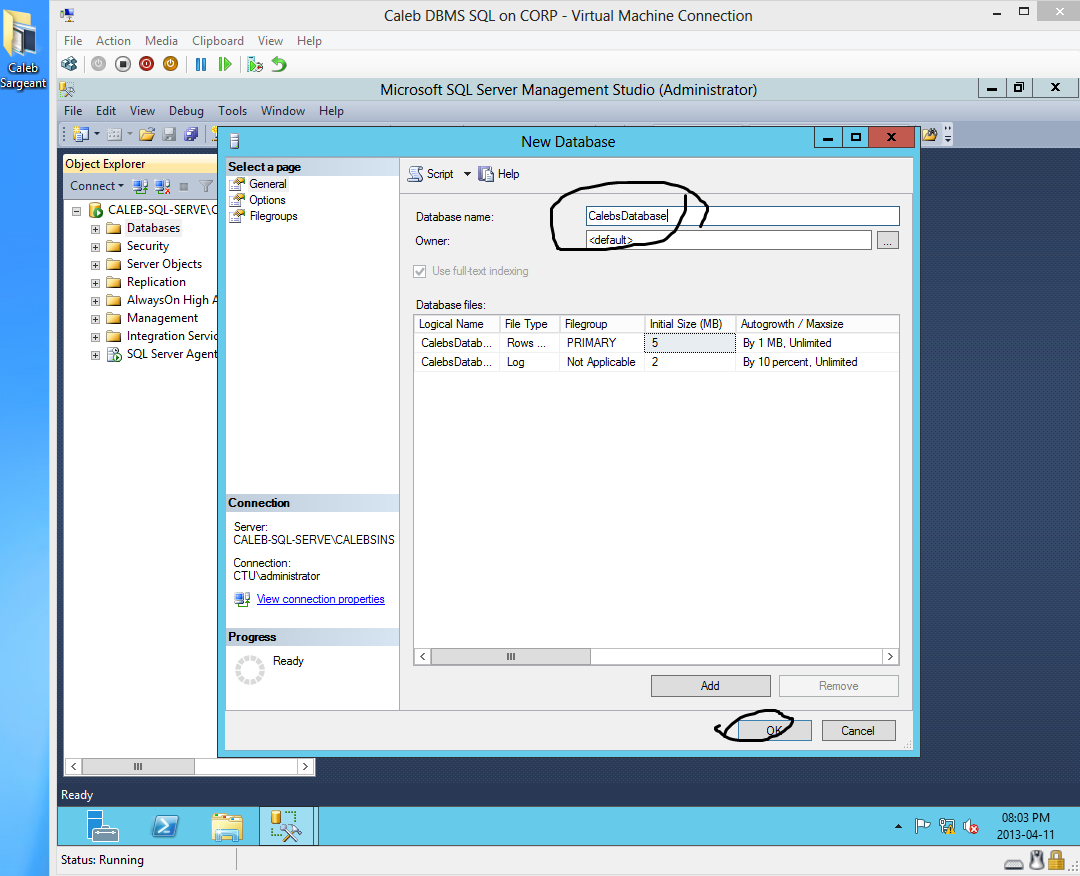Click the New Query icon in SSMS toolbar
The height and width of the screenshot is (876, 1080).
pyautogui.click(x=81, y=134)
